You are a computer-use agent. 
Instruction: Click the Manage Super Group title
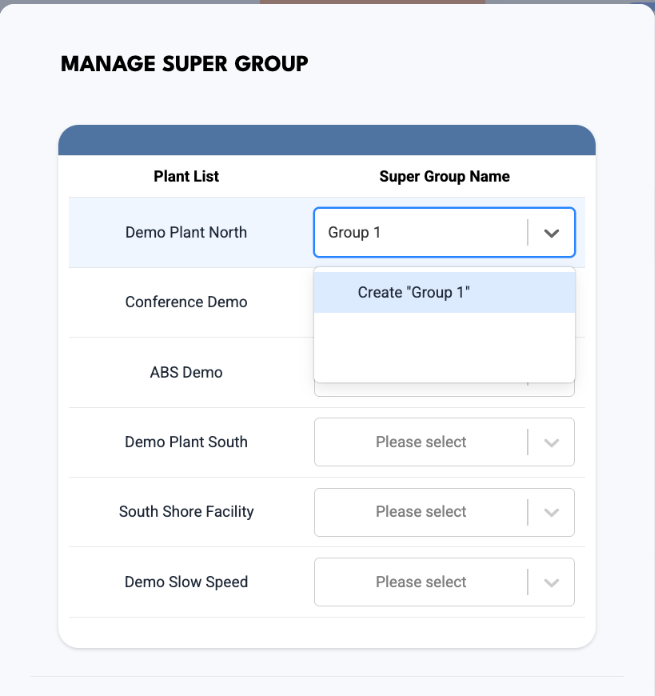point(184,63)
